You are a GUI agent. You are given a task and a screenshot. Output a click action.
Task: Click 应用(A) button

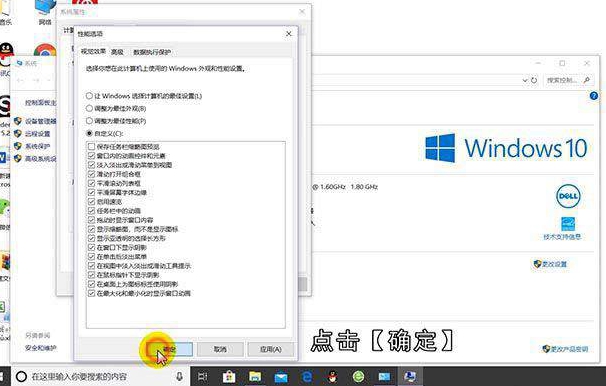click(271, 349)
